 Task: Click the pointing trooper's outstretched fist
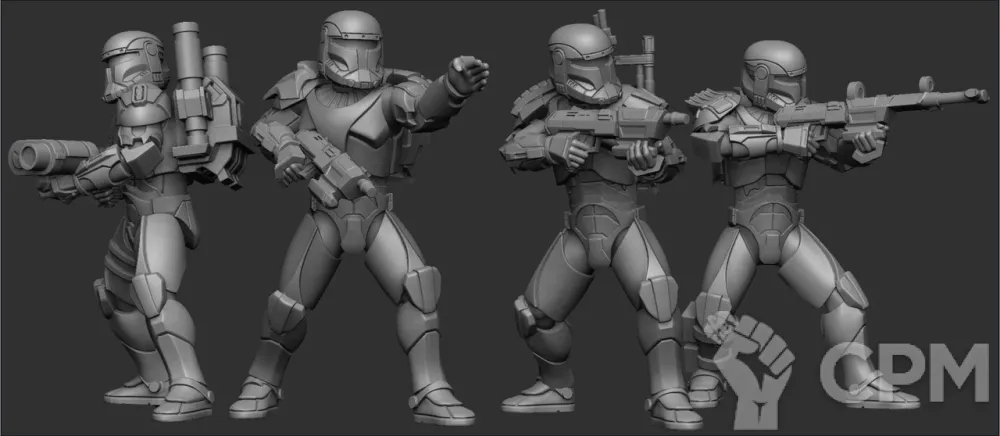click(x=466, y=75)
